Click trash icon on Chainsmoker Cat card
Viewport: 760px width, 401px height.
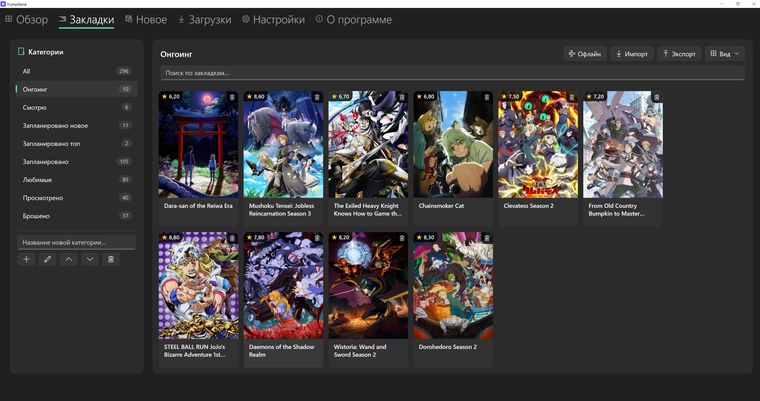(487, 97)
